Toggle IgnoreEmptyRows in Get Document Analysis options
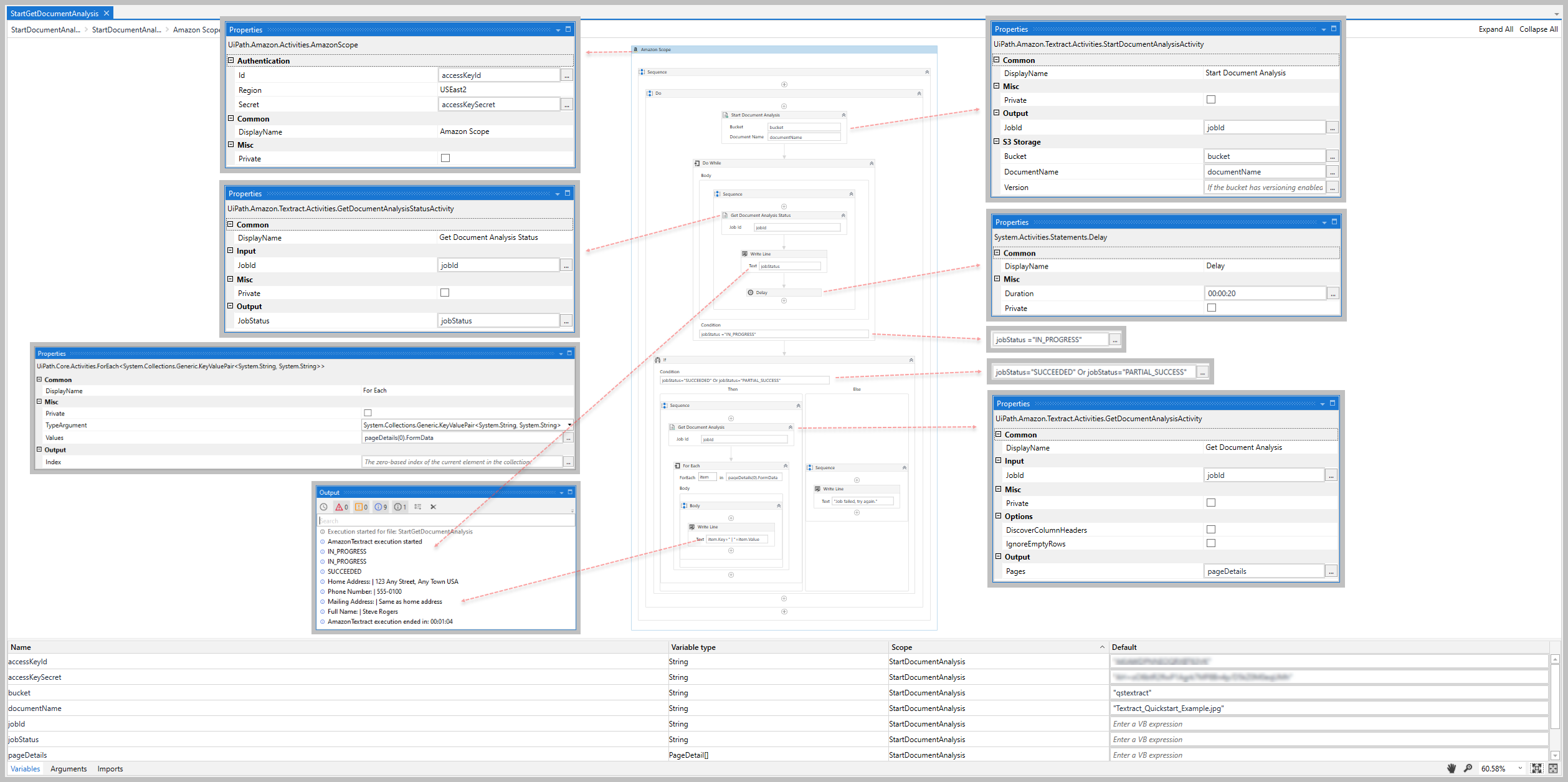This screenshot has height=782, width=1568. coord(1210,543)
